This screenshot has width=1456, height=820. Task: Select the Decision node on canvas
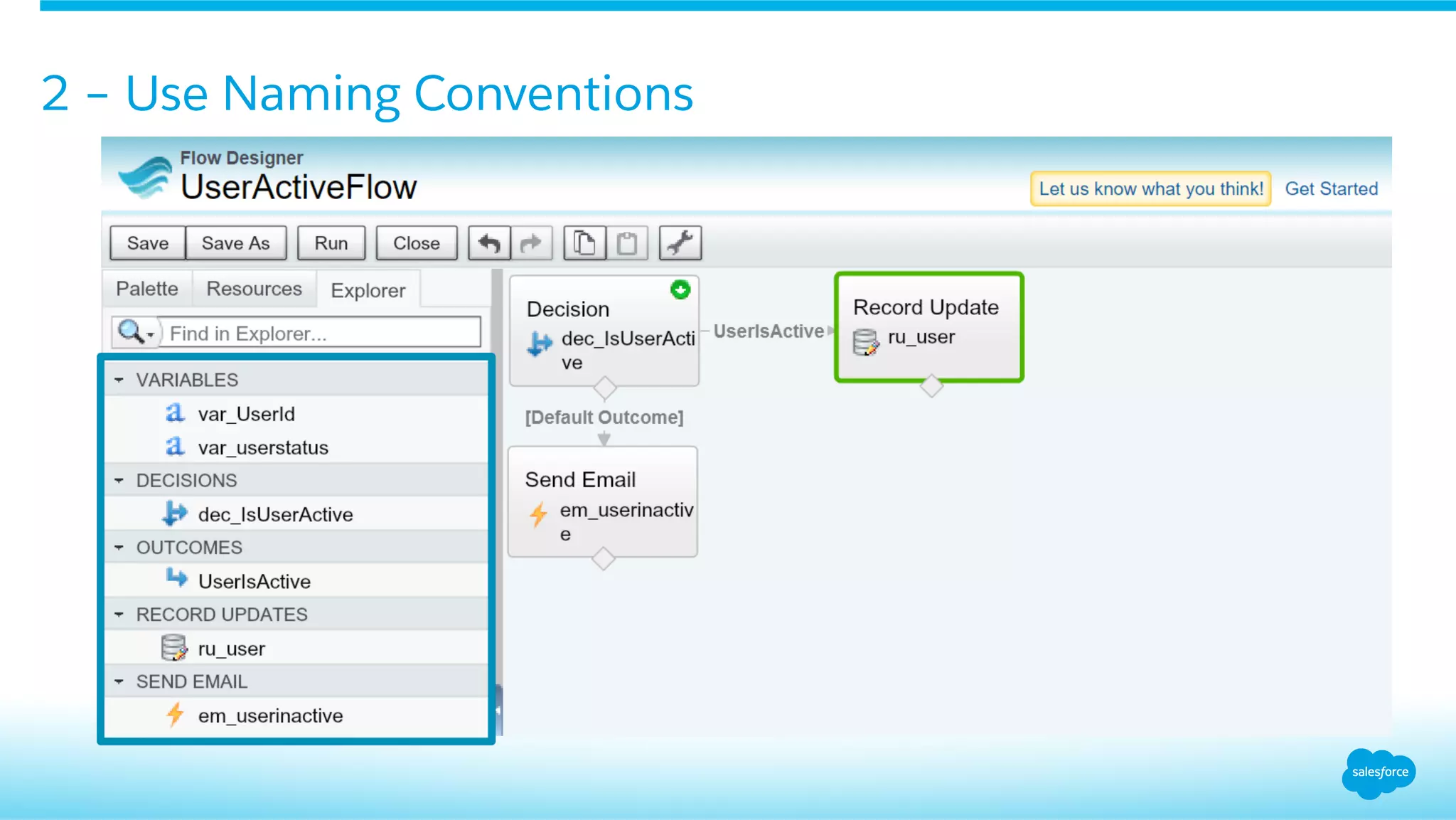[x=604, y=331]
